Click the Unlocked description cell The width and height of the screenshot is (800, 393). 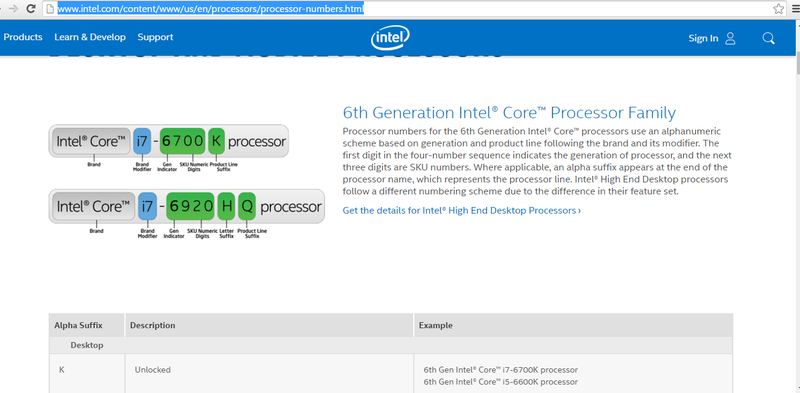click(269, 374)
